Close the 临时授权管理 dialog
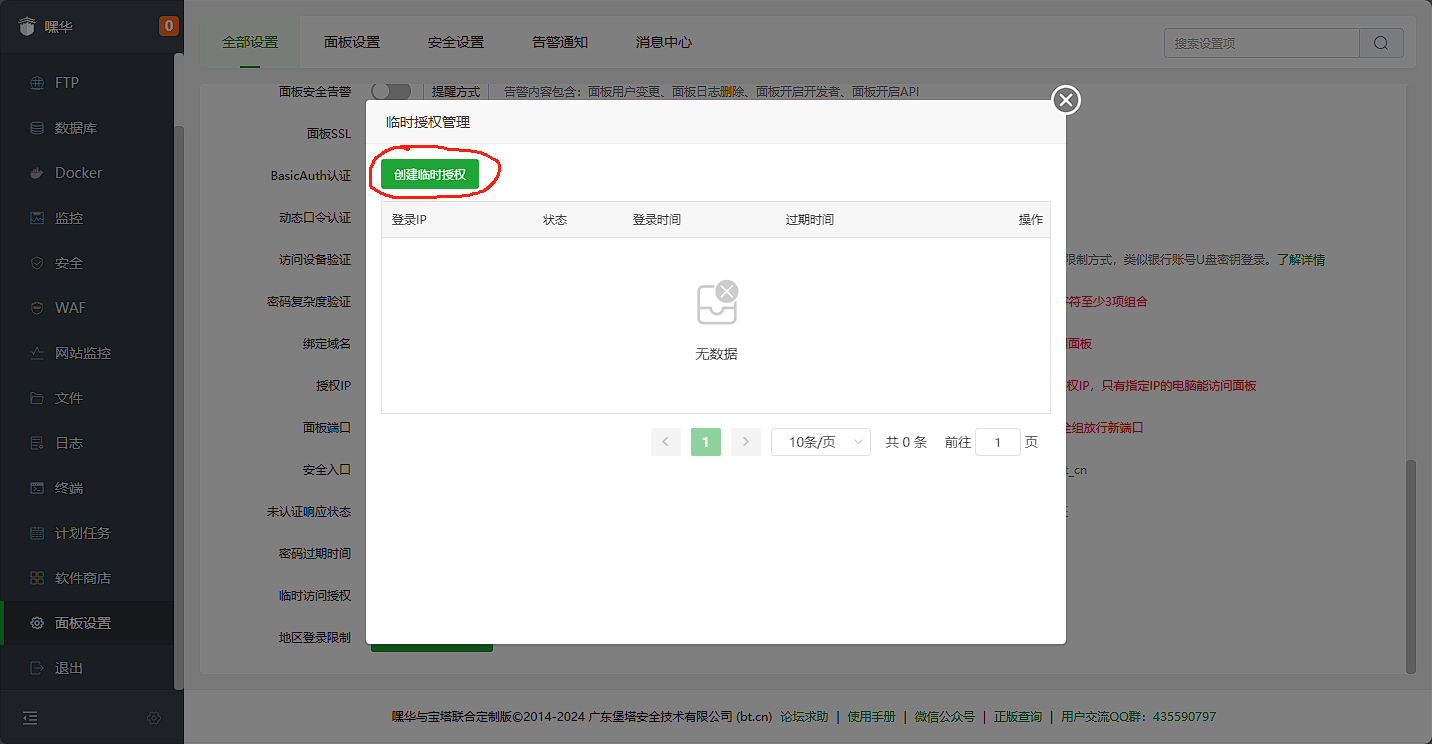 point(1066,100)
